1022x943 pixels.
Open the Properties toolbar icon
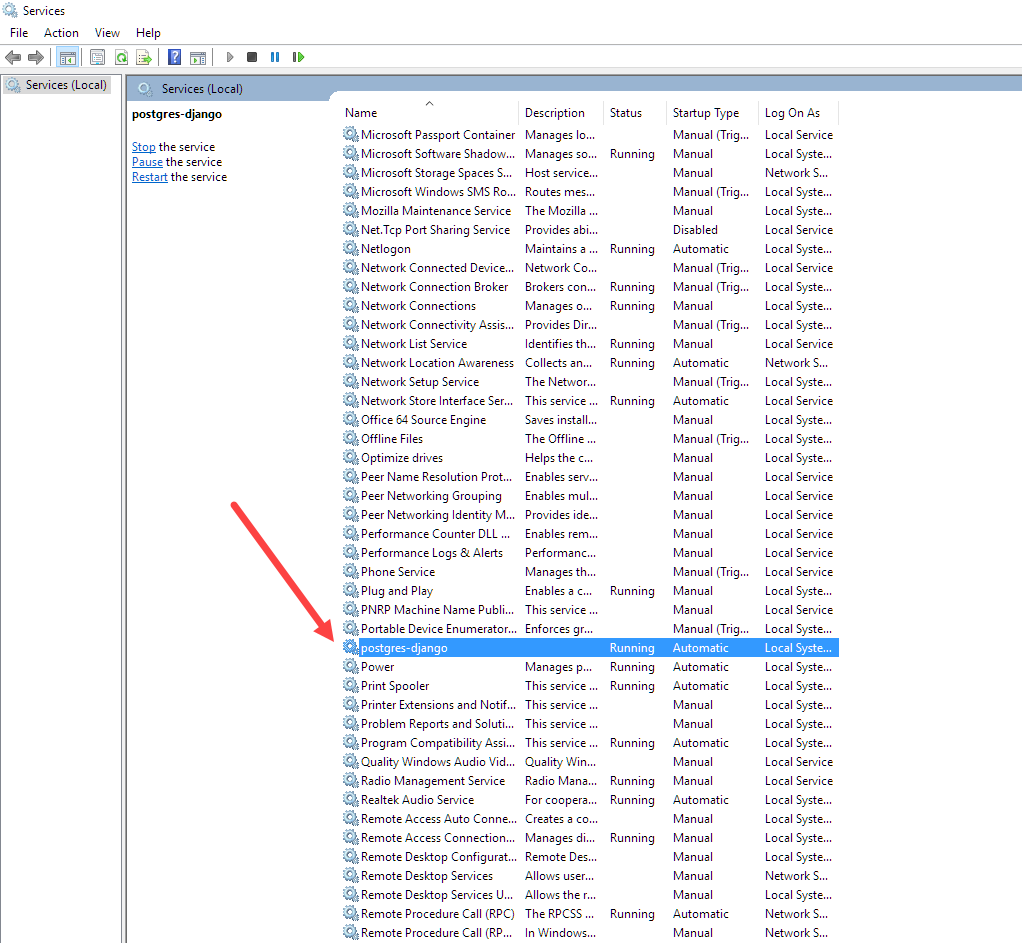[97, 57]
